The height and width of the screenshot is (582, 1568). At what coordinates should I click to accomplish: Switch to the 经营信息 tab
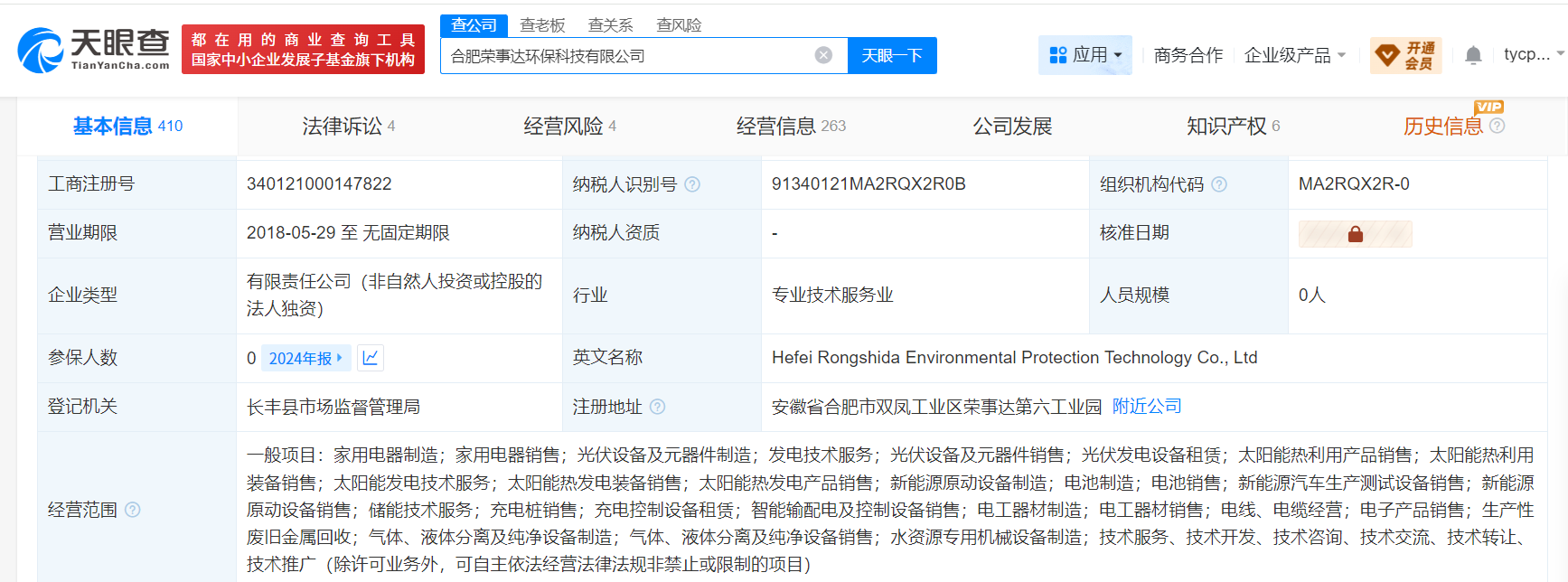792,126
